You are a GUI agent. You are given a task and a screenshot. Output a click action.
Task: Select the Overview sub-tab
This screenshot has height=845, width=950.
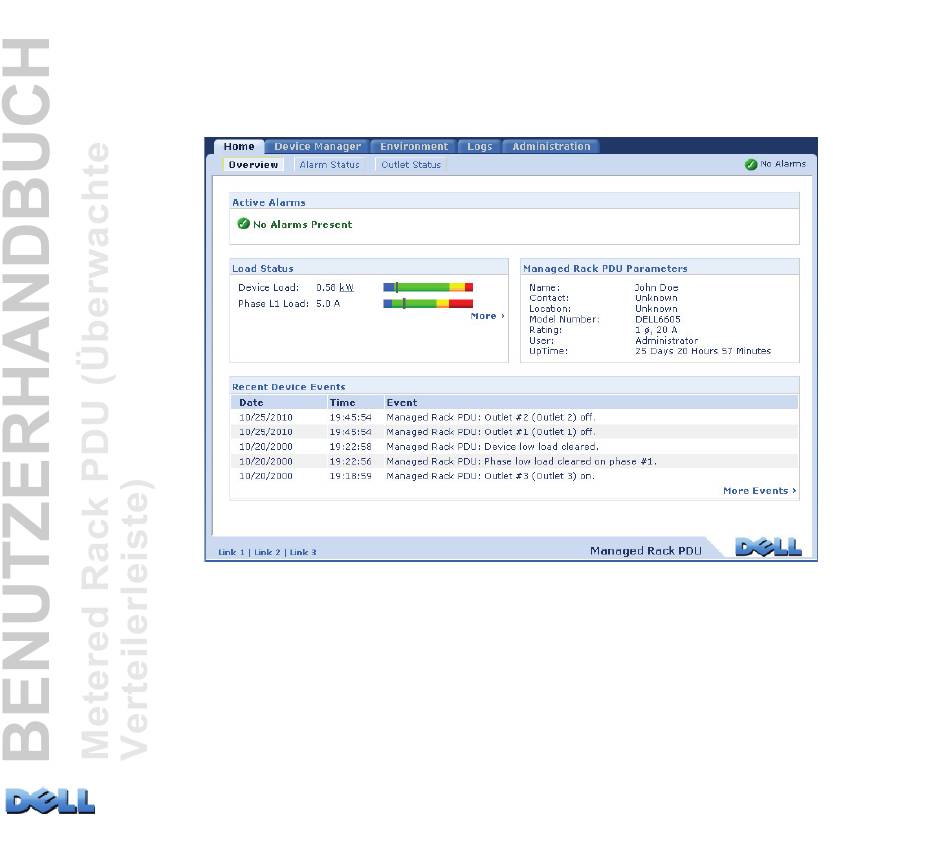point(253,165)
